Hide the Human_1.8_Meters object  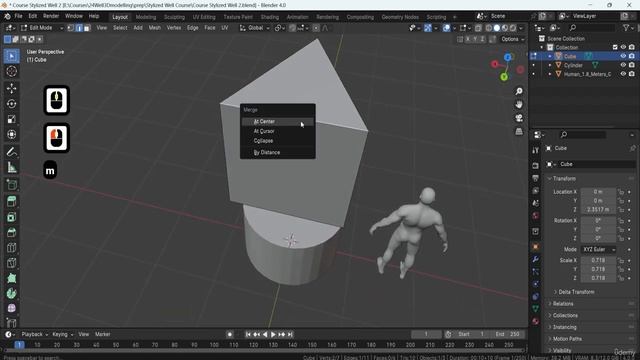tap(623, 74)
